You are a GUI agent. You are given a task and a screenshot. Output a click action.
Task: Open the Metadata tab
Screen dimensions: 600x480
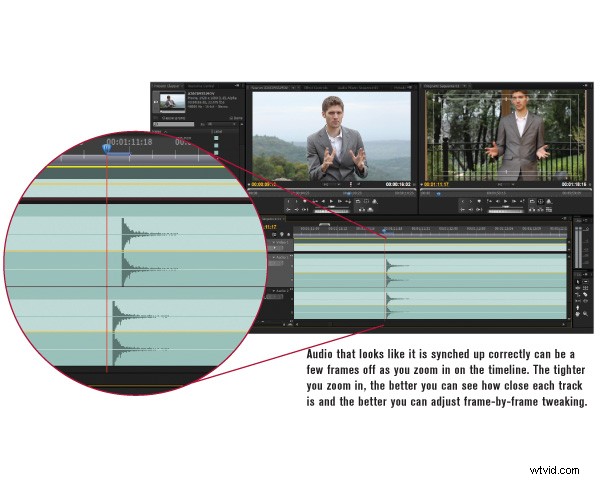[x=399, y=86]
